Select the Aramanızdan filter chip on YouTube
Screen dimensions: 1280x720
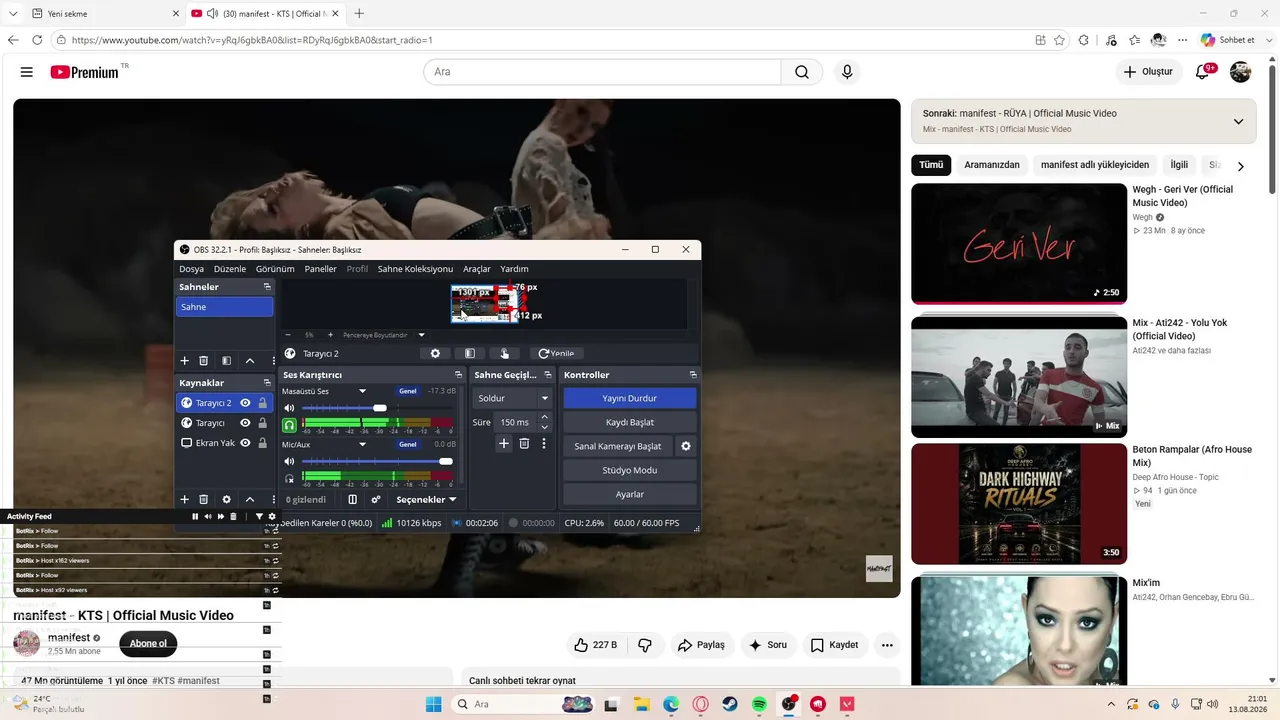992,165
